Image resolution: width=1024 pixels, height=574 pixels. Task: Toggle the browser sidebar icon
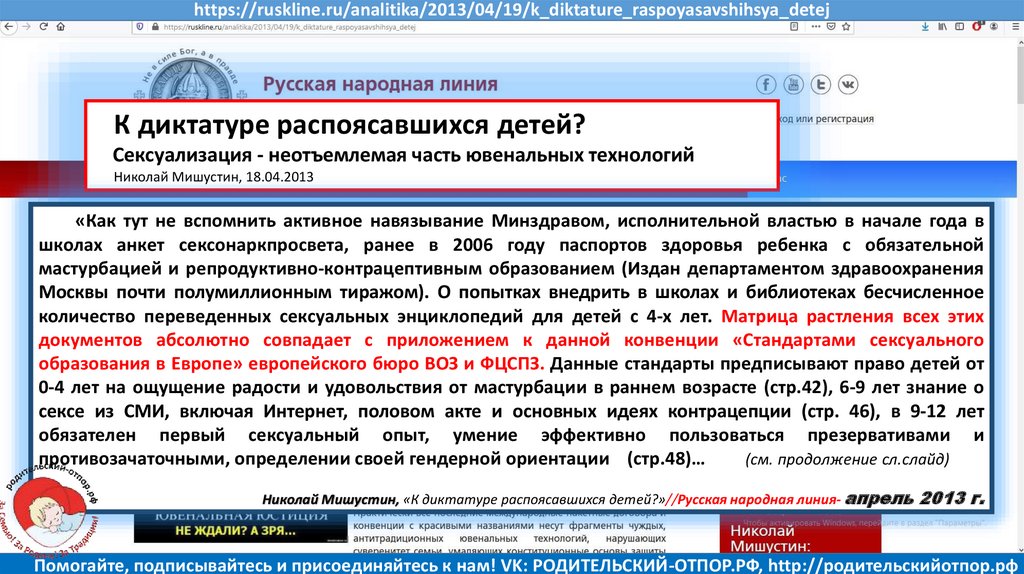click(959, 27)
